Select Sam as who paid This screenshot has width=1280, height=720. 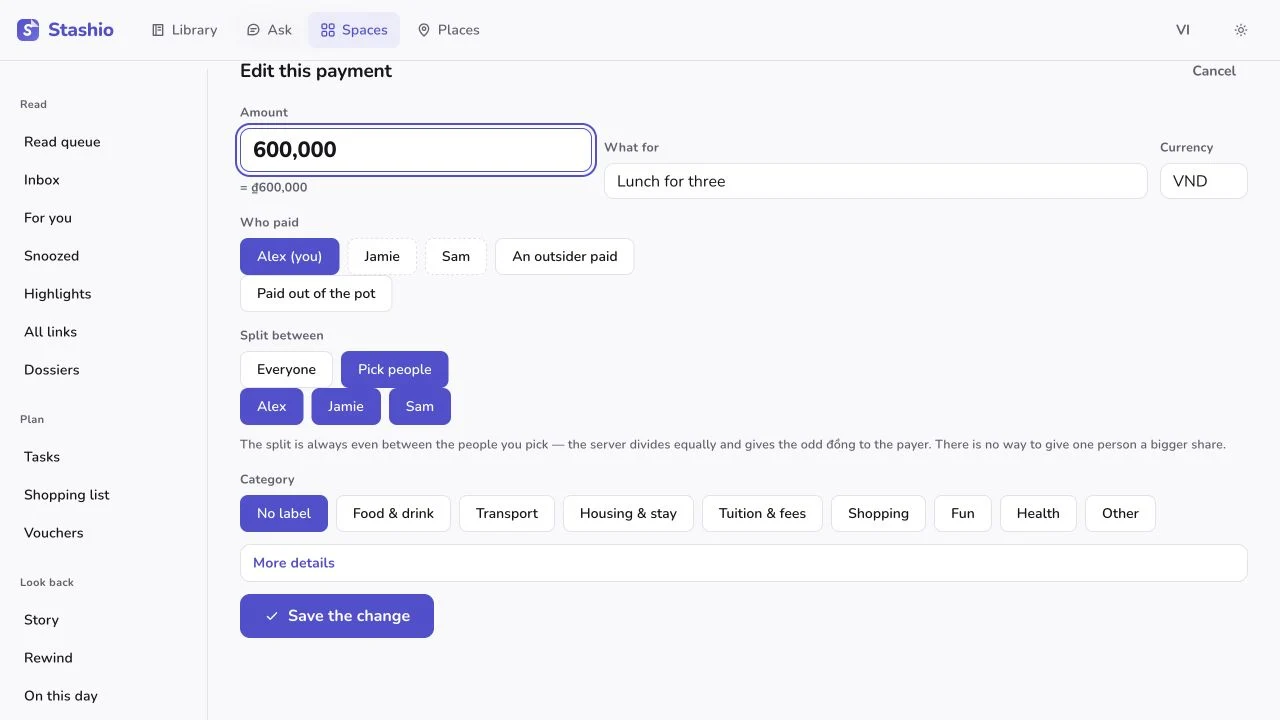456,257
